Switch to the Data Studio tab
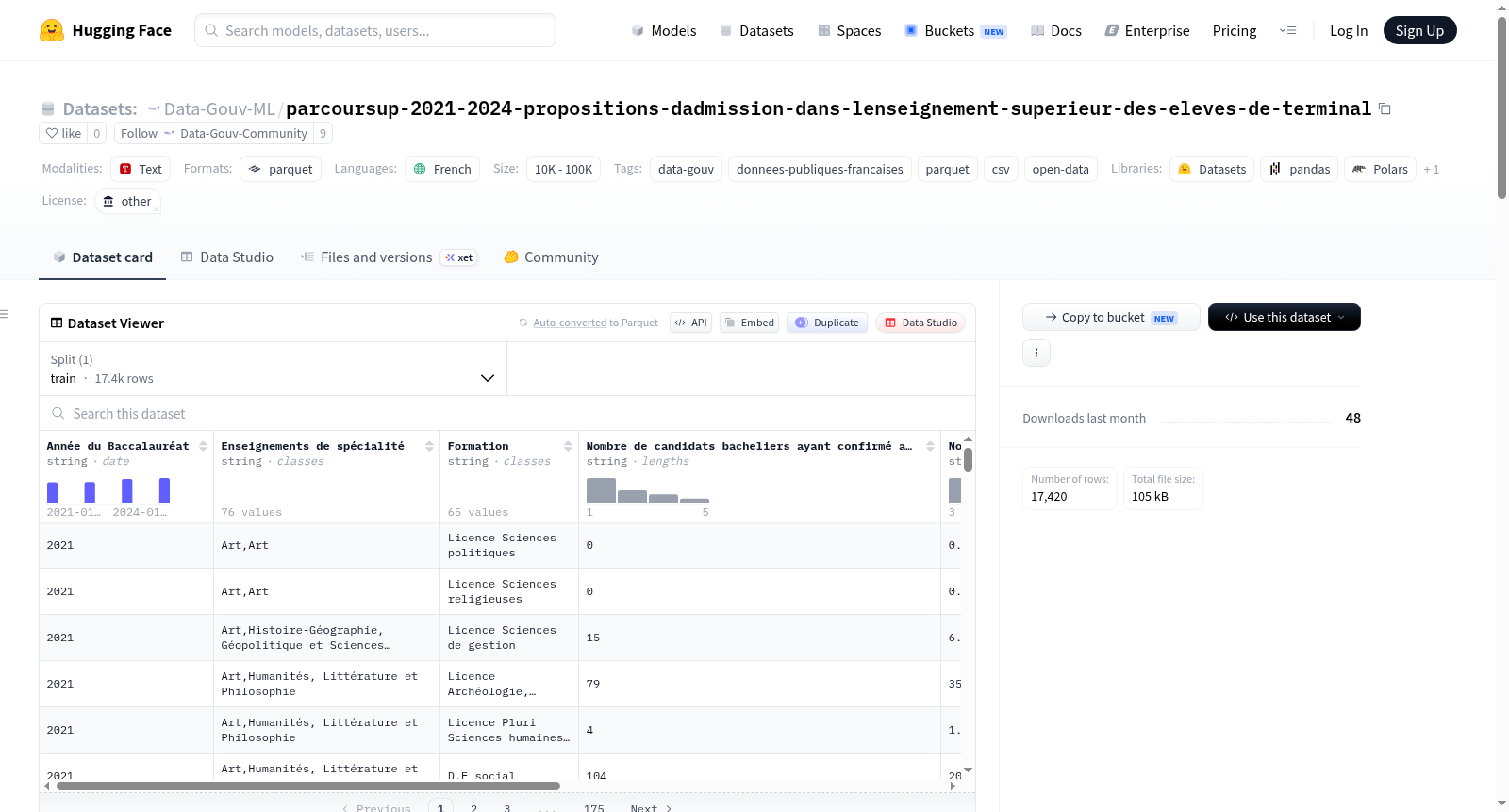This screenshot has width=1509, height=812. [x=227, y=257]
